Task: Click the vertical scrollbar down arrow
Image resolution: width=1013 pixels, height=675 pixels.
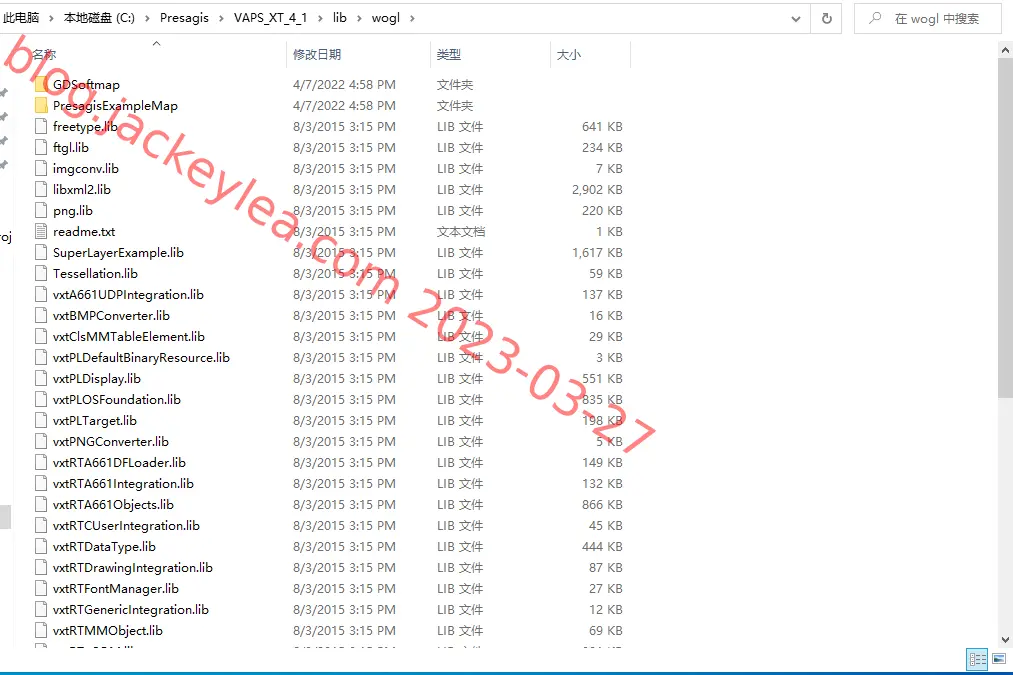Action: (x=1005, y=639)
